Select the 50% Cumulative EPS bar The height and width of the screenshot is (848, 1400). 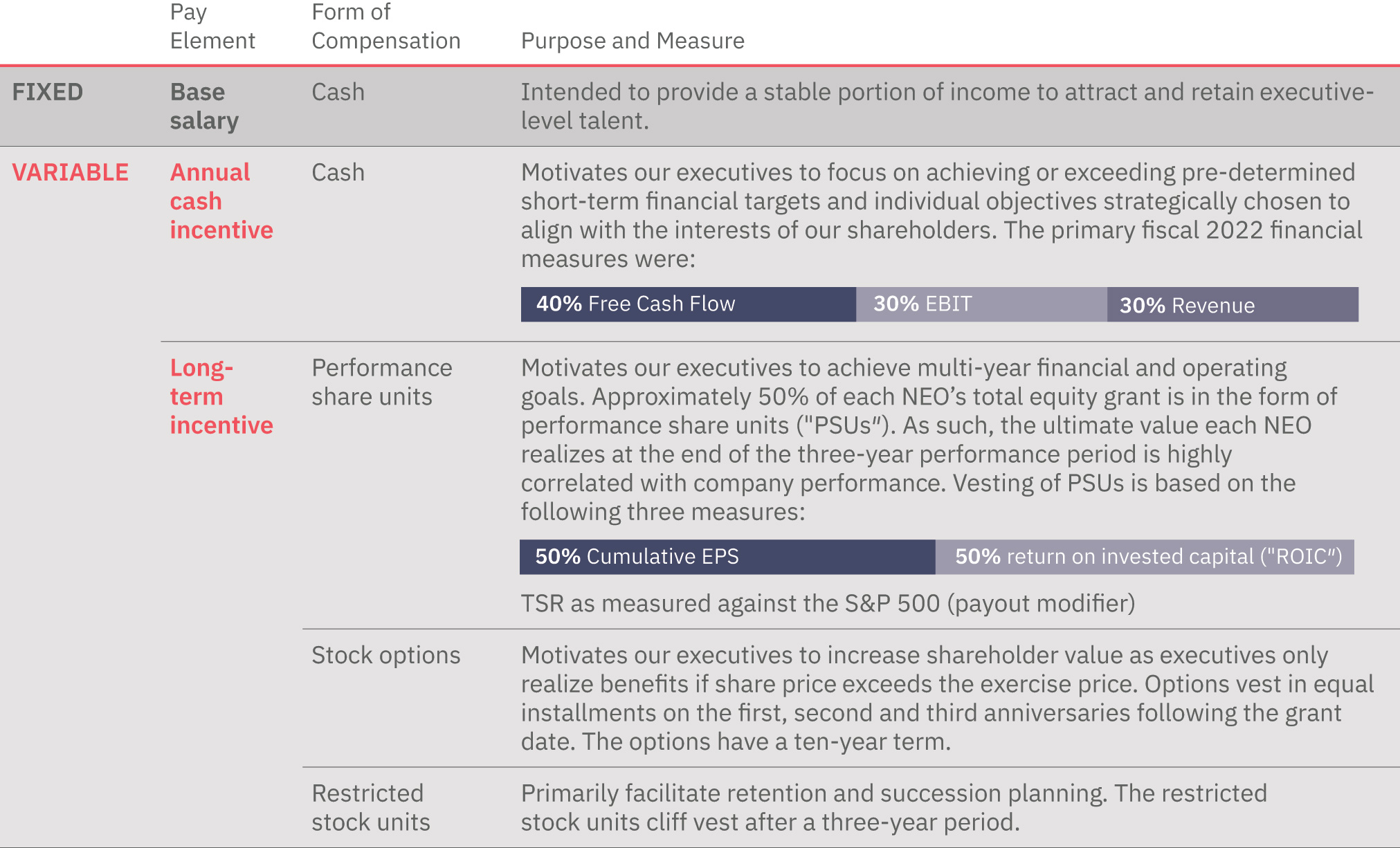coord(727,557)
